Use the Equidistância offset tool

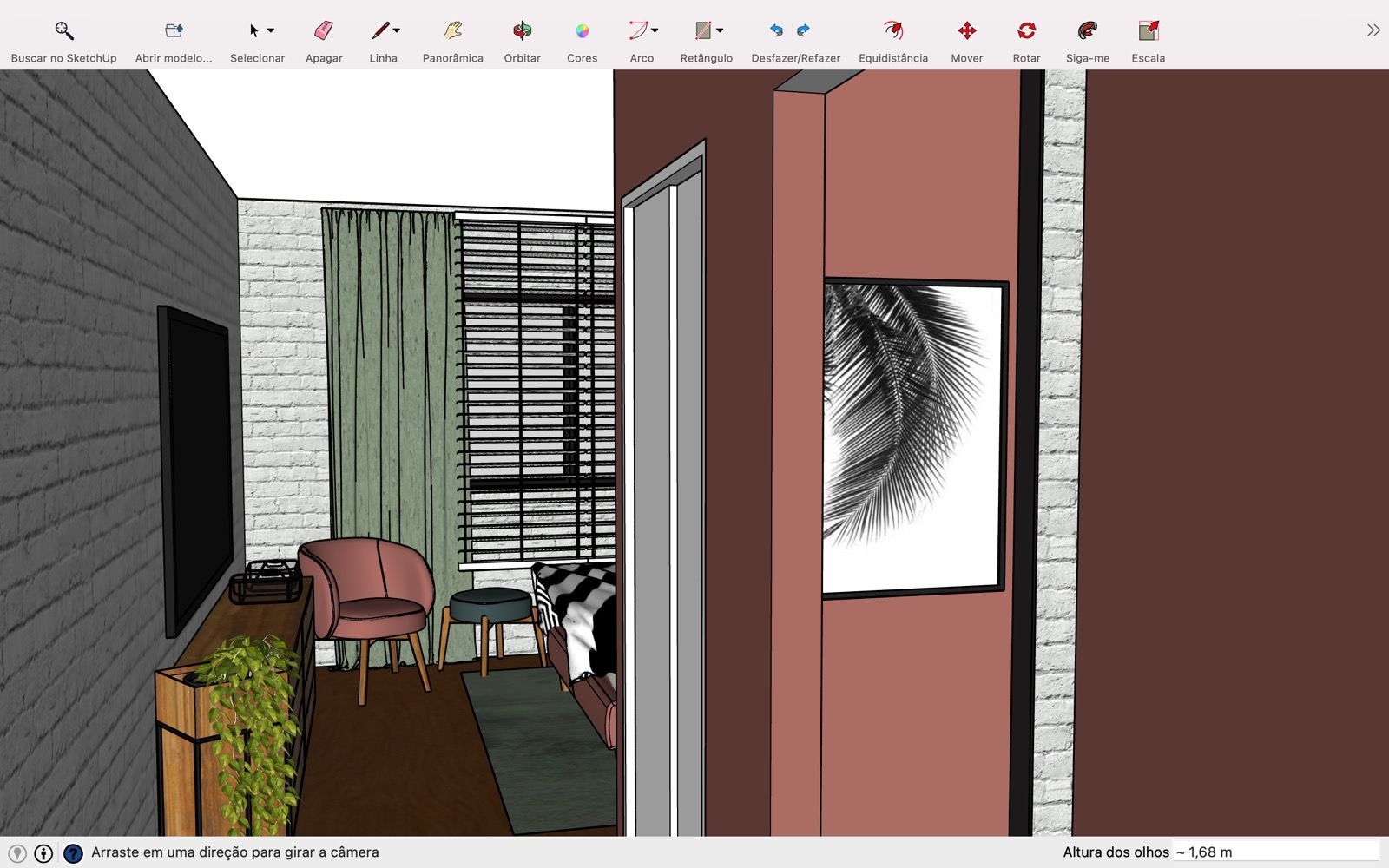coord(892,31)
